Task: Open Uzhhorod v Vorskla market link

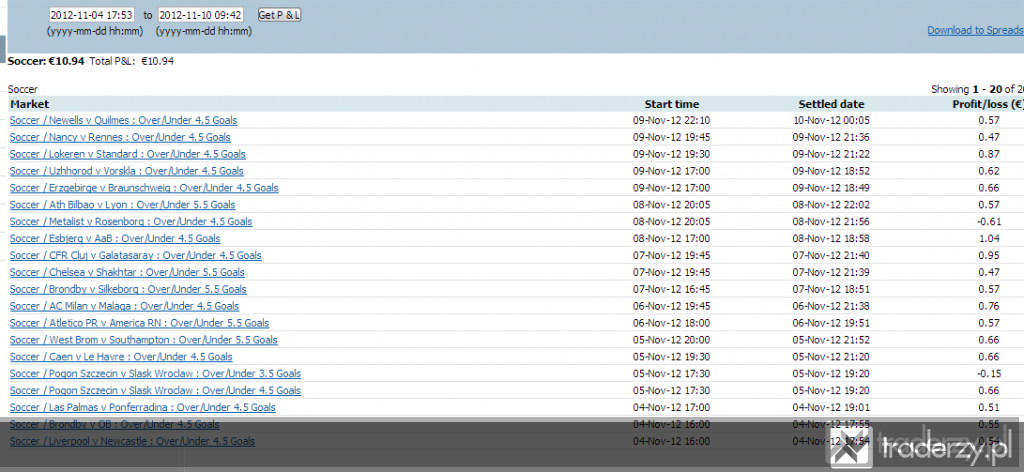Action: click(x=127, y=171)
